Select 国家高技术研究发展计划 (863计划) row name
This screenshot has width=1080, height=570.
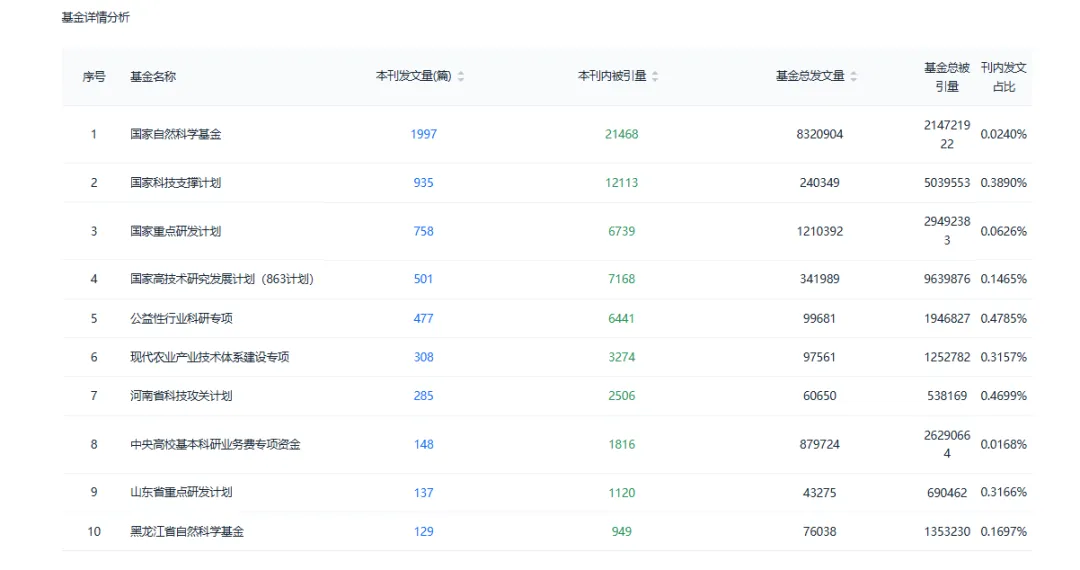[222, 279]
